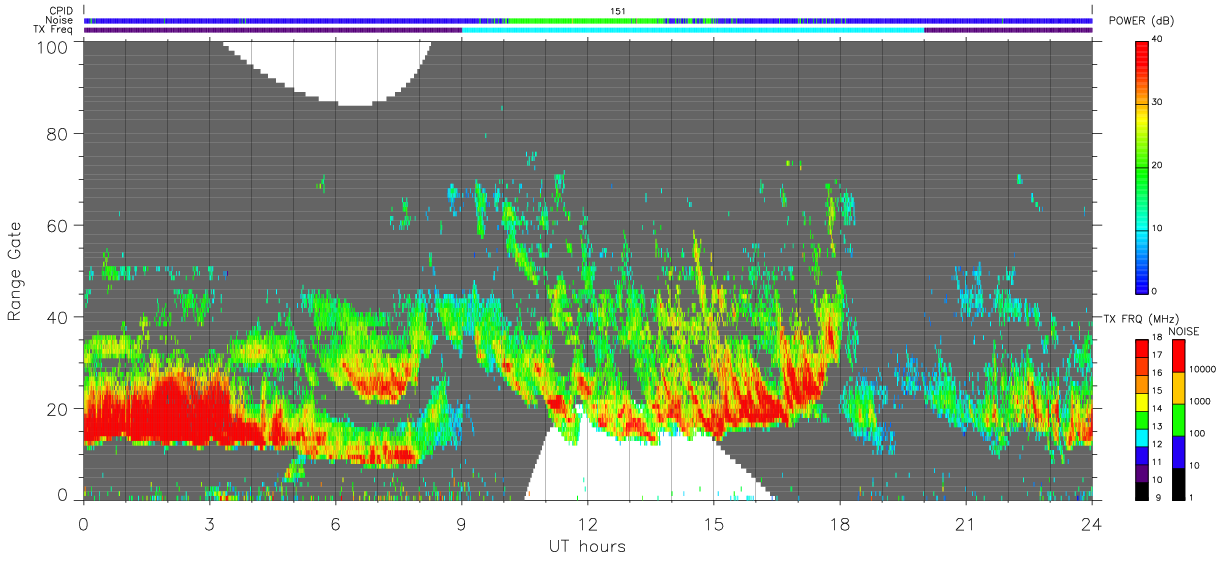Viewport: 1228px width, 567px height.
Task: Click the '40' range gate tick label
Action: (x=56, y=317)
